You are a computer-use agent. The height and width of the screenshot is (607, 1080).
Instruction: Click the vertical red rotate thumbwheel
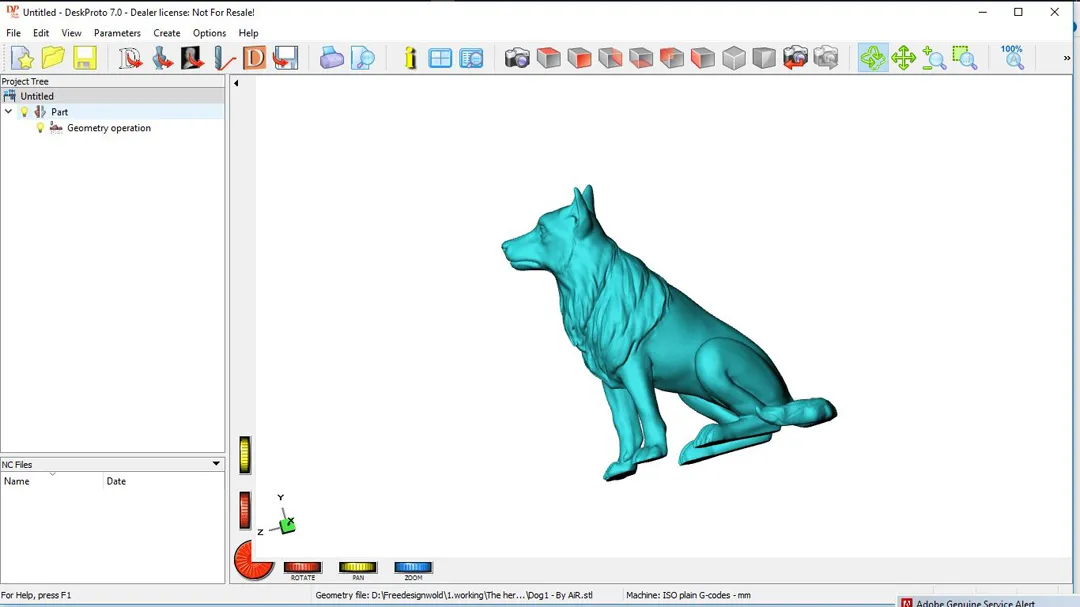(245, 511)
